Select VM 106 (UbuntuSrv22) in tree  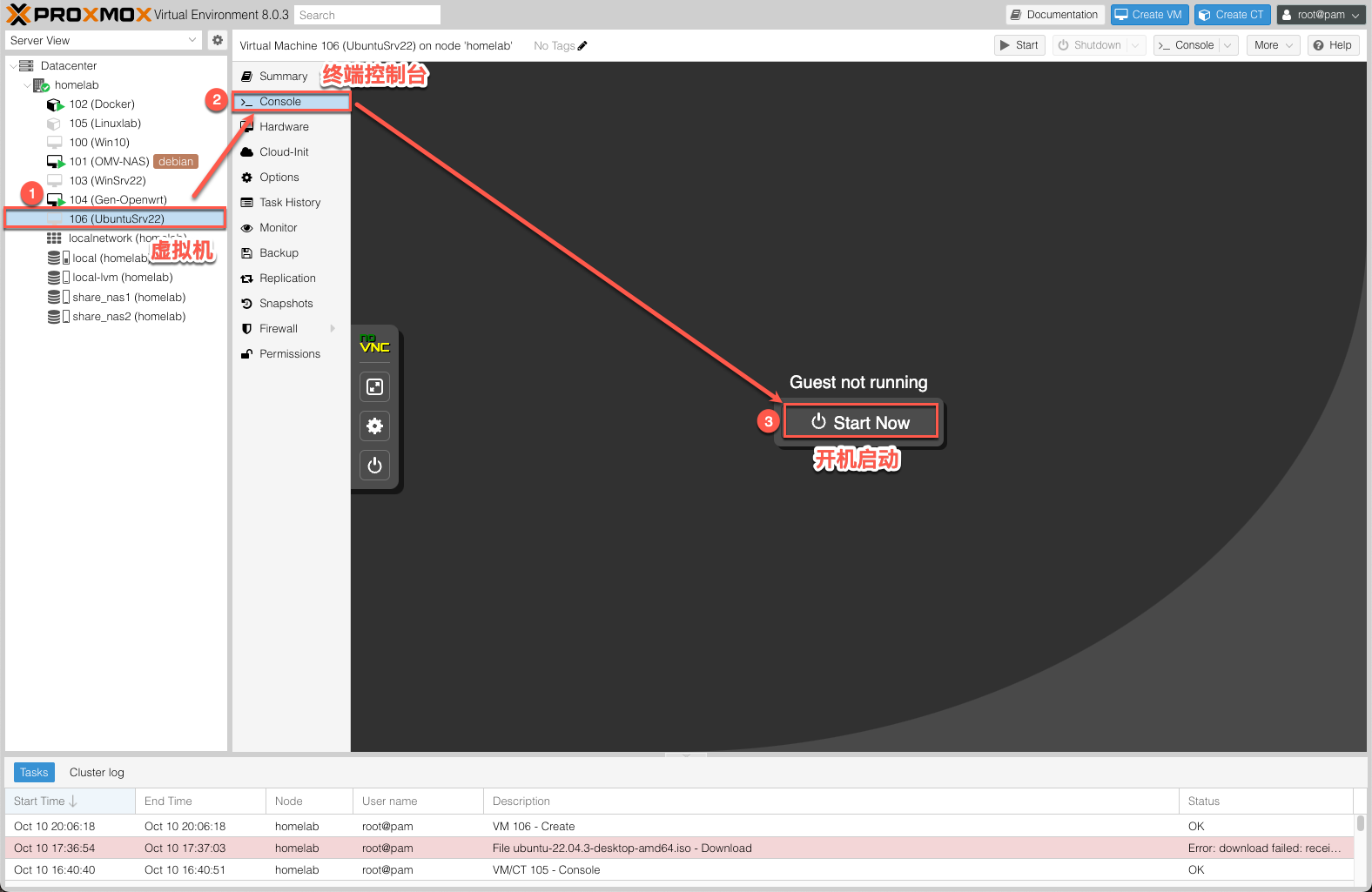tap(116, 219)
